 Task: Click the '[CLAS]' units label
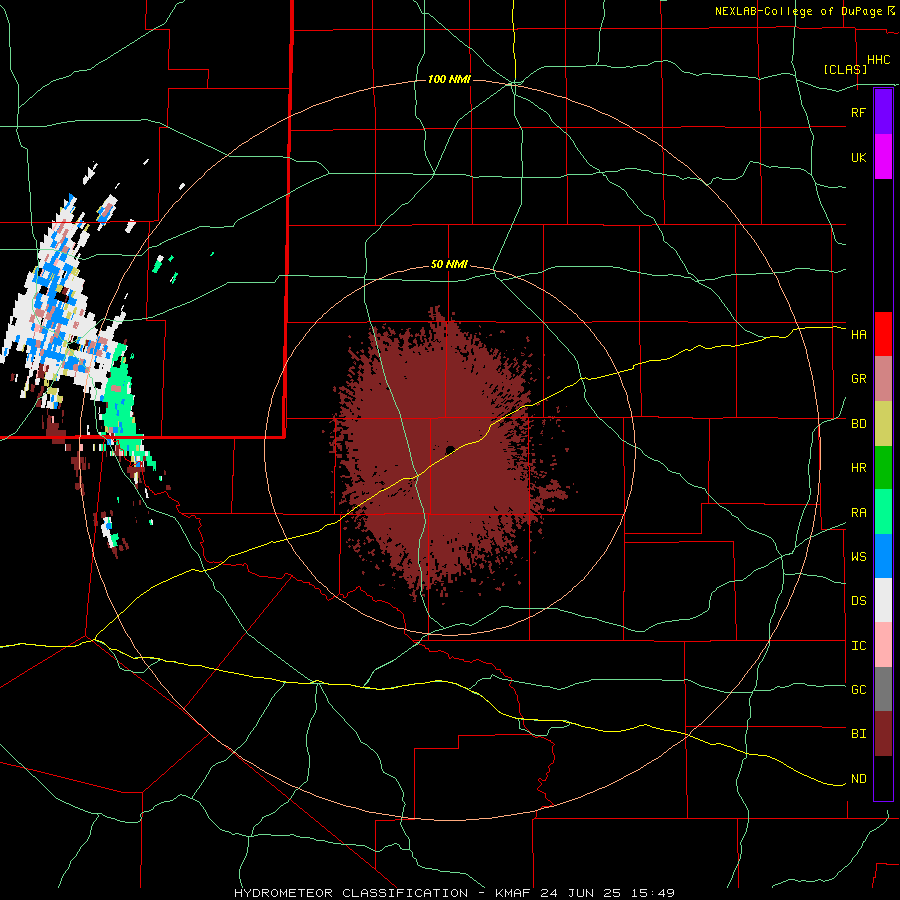coord(845,70)
